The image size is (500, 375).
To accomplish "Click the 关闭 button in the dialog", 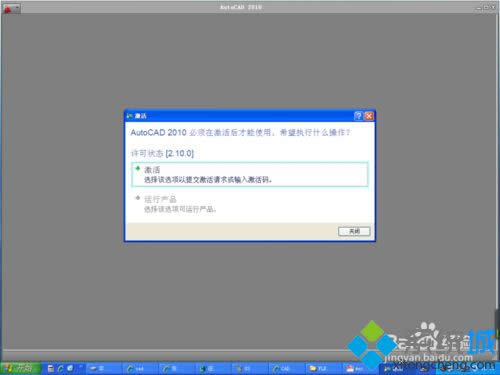I will pos(354,231).
